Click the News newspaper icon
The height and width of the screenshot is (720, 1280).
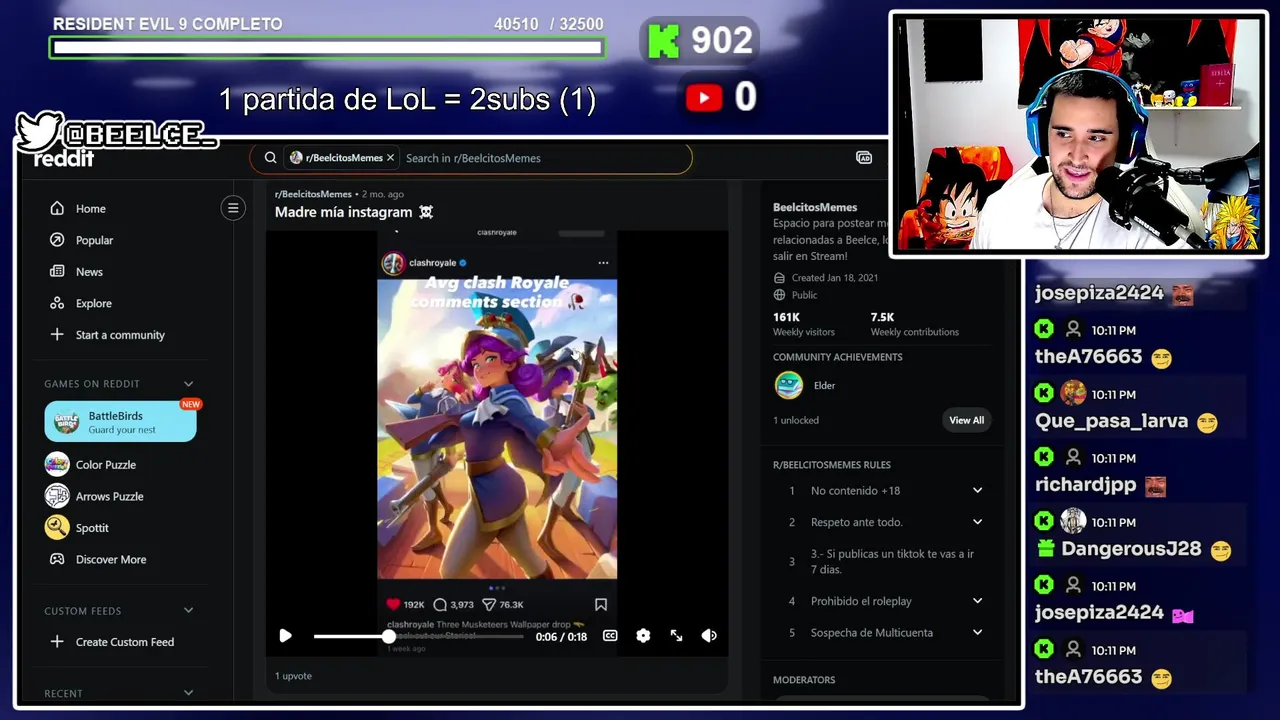pos(57,272)
